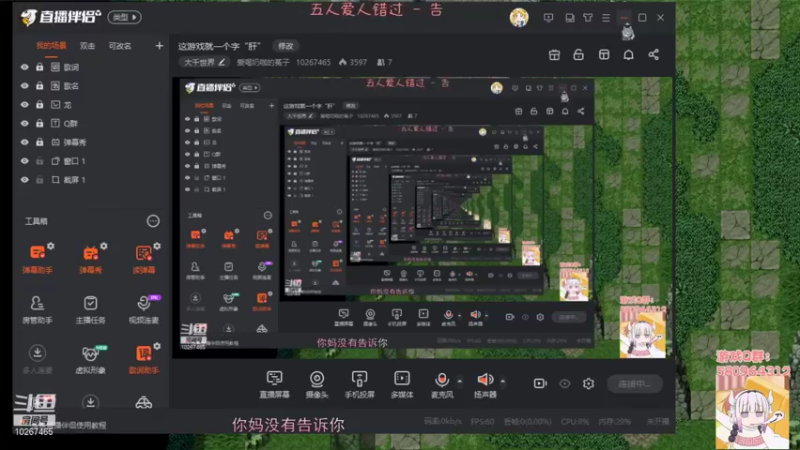
Task: Add 直播屏幕 screen capture source
Action: tap(274, 384)
